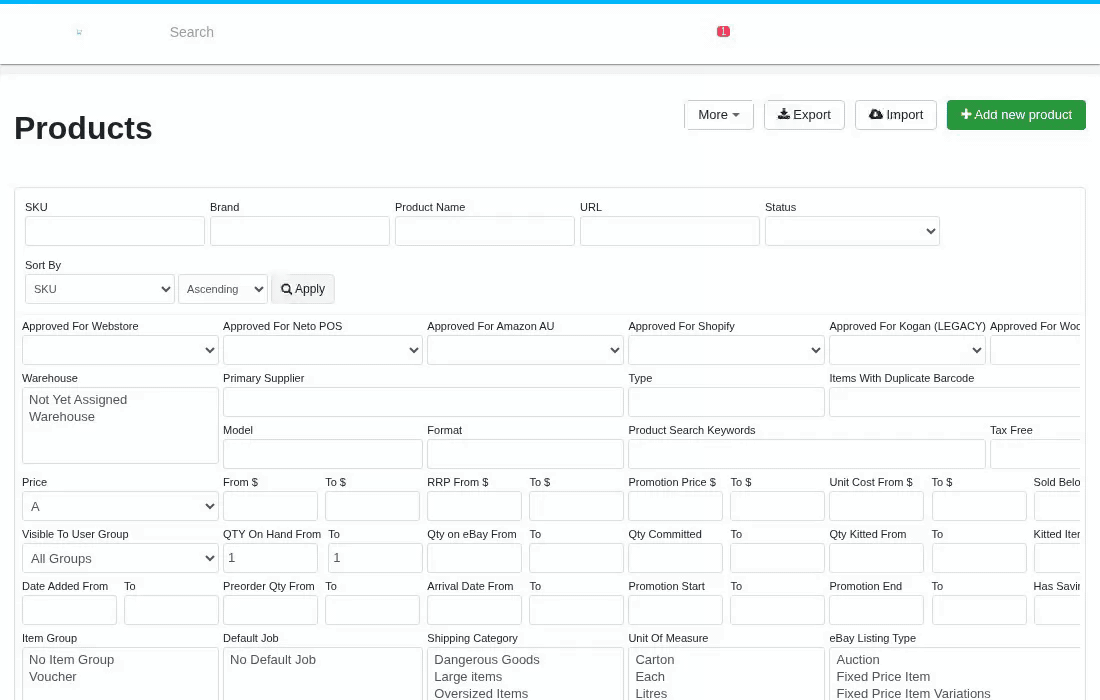The image size is (1100, 700).
Task: Open Approved For Kogan (LEGACY) dropdown
Action: click(907, 350)
